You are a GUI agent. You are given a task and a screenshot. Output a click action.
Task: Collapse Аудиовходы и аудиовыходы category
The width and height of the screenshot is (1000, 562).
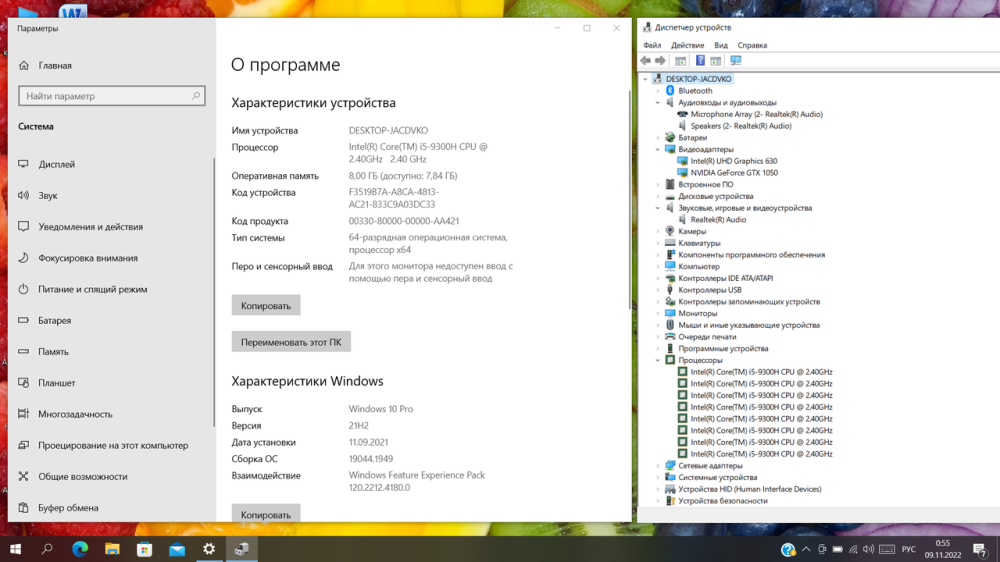pos(658,103)
